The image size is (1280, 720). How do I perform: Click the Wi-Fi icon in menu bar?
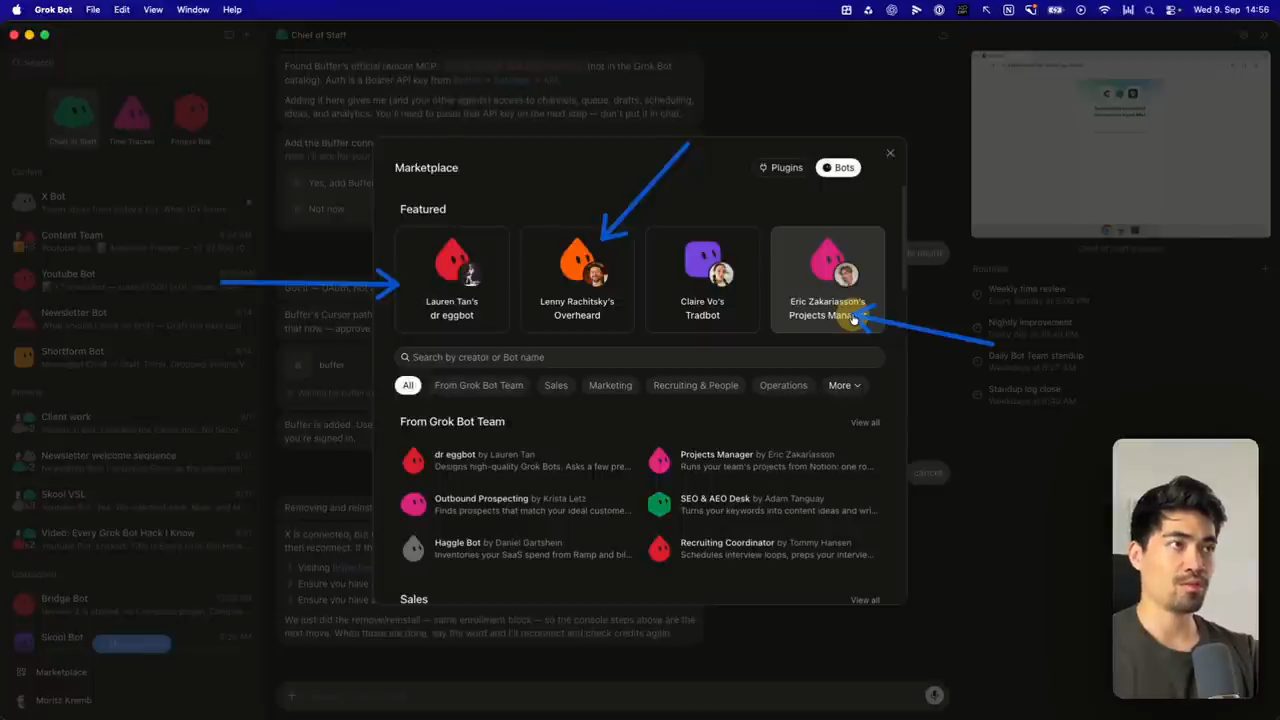(x=1104, y=10)
